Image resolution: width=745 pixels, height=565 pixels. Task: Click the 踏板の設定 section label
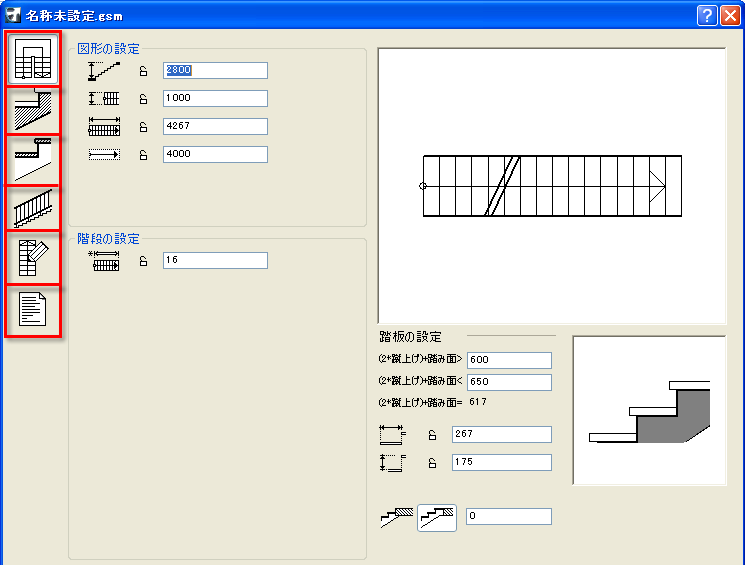click(411, 337)
